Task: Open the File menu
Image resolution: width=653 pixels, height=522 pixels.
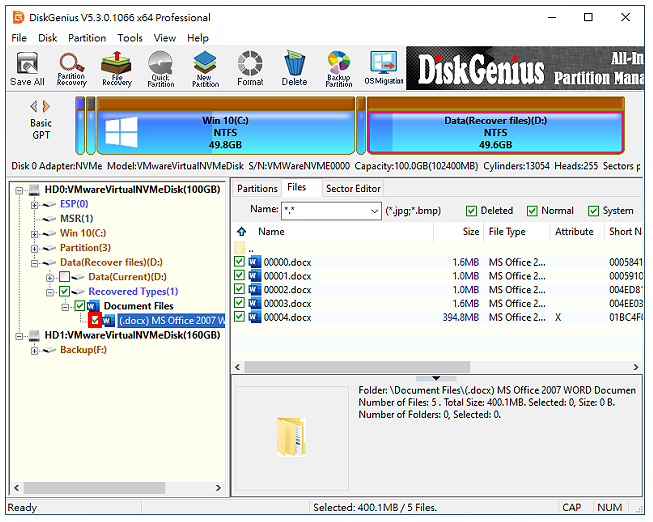Action: click(x=19, y=38)
